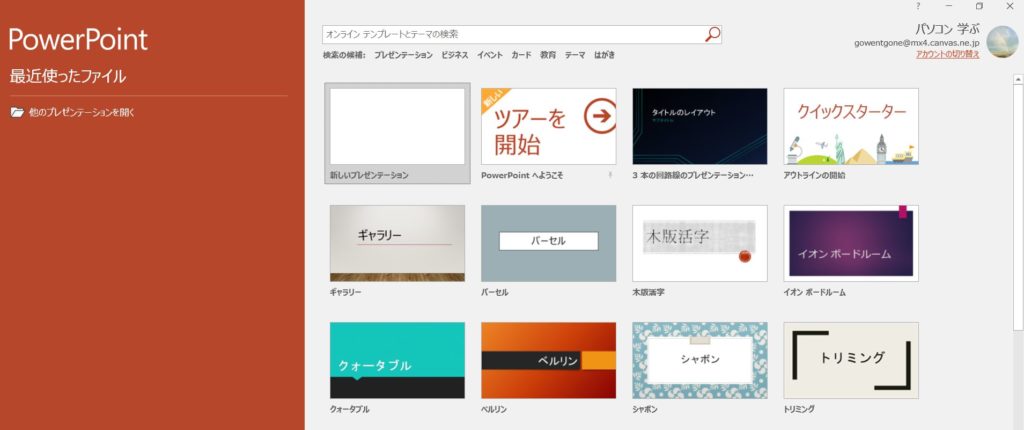Screen dimensions: 1024x430
Task: Select the ギャラリー theme thumbnail
Action: tap(397, 243)
